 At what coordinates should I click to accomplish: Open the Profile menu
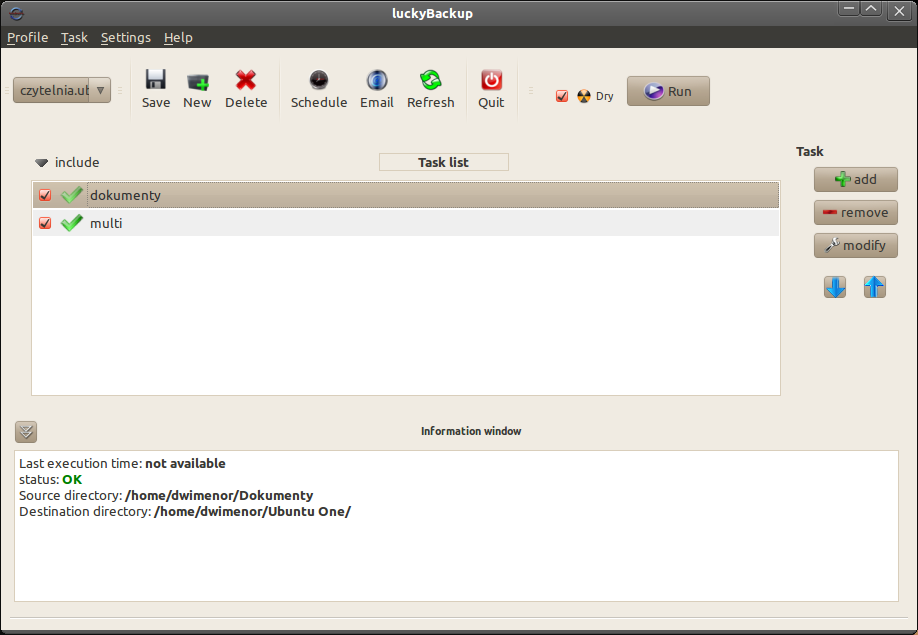click(28, 37)
